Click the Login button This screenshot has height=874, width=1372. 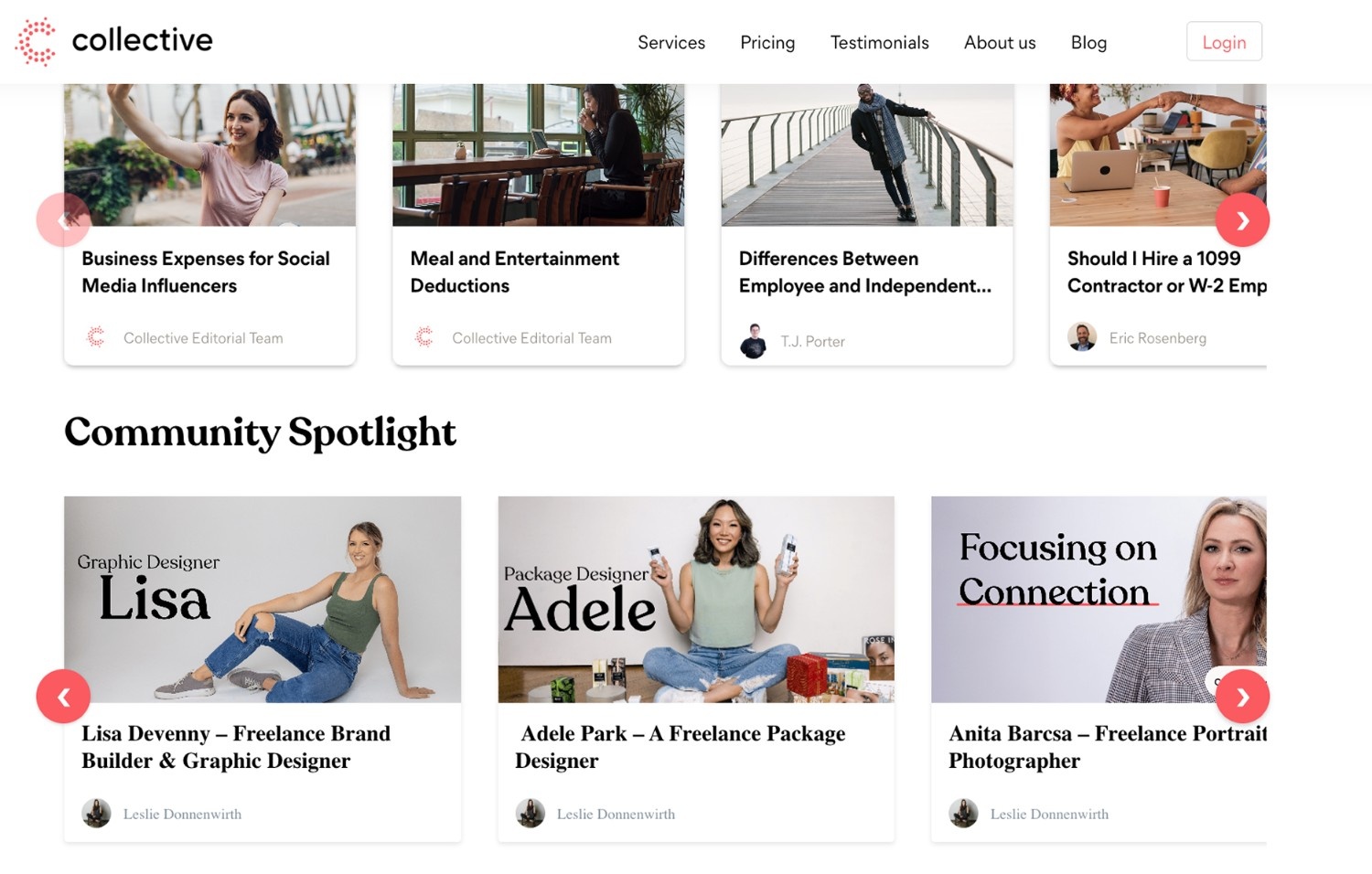click(x=1224, y=41)
